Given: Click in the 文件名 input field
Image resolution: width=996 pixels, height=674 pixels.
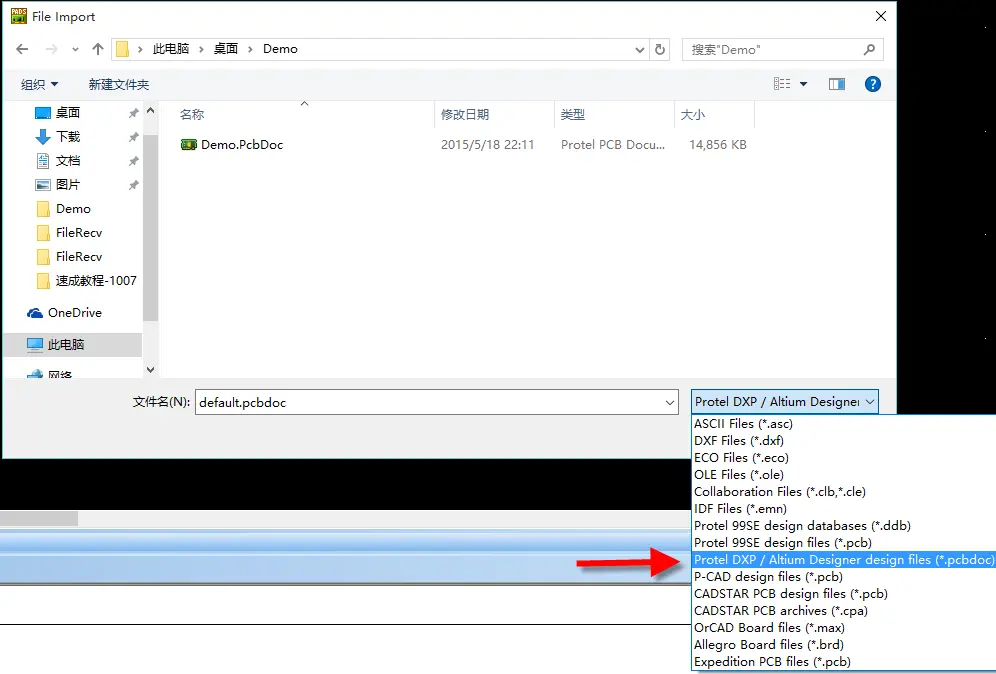Looking at the screenshot, I should point(429,403).
